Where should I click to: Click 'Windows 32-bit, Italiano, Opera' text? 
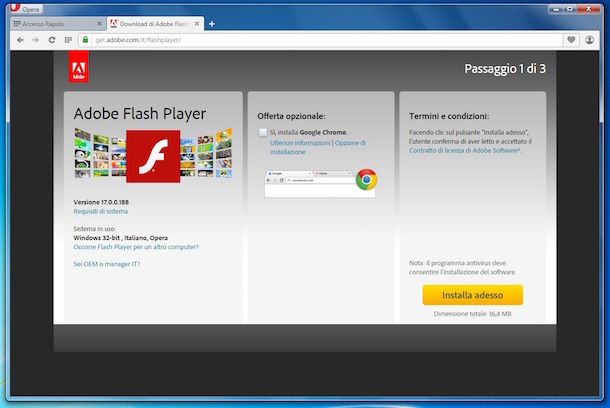(x=121, y=238)
